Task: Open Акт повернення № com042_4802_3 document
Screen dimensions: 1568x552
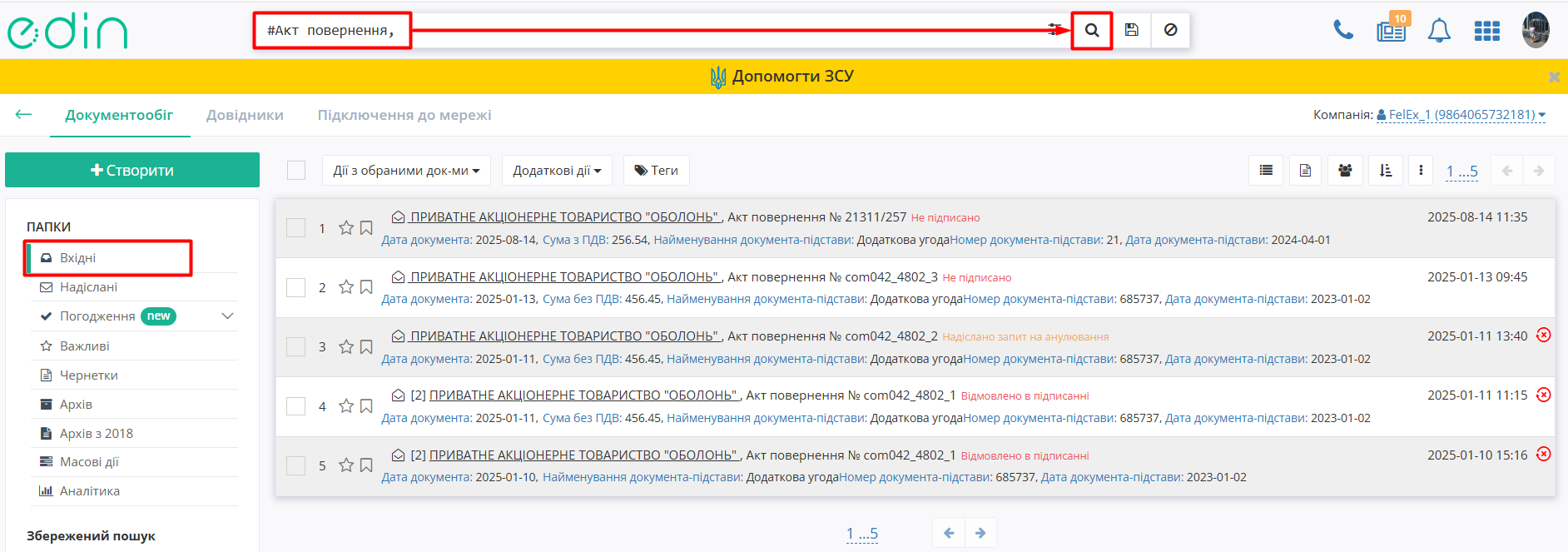Action: (832, 277)
